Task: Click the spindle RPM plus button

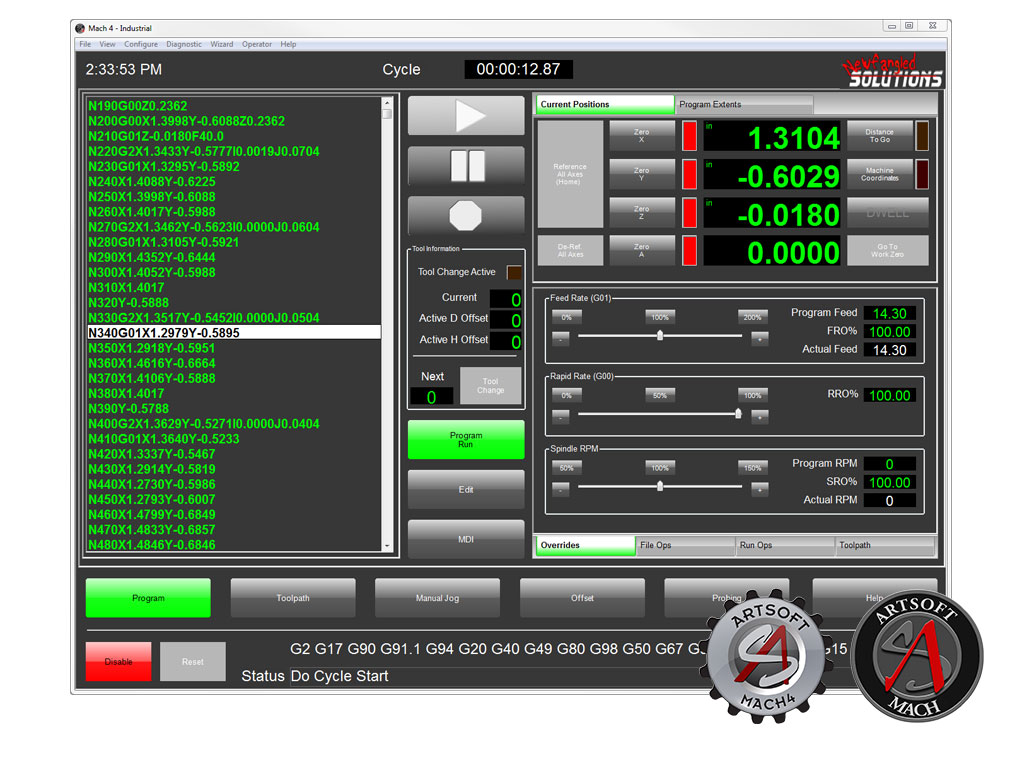Action: [759, 490]
